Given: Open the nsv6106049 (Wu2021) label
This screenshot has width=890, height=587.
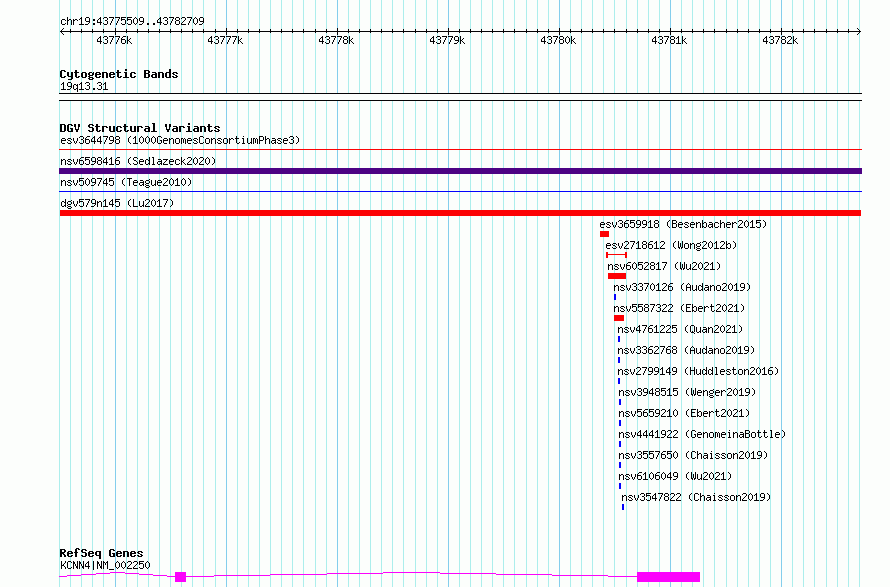Looking at the screenshot, I should [675, 476].
